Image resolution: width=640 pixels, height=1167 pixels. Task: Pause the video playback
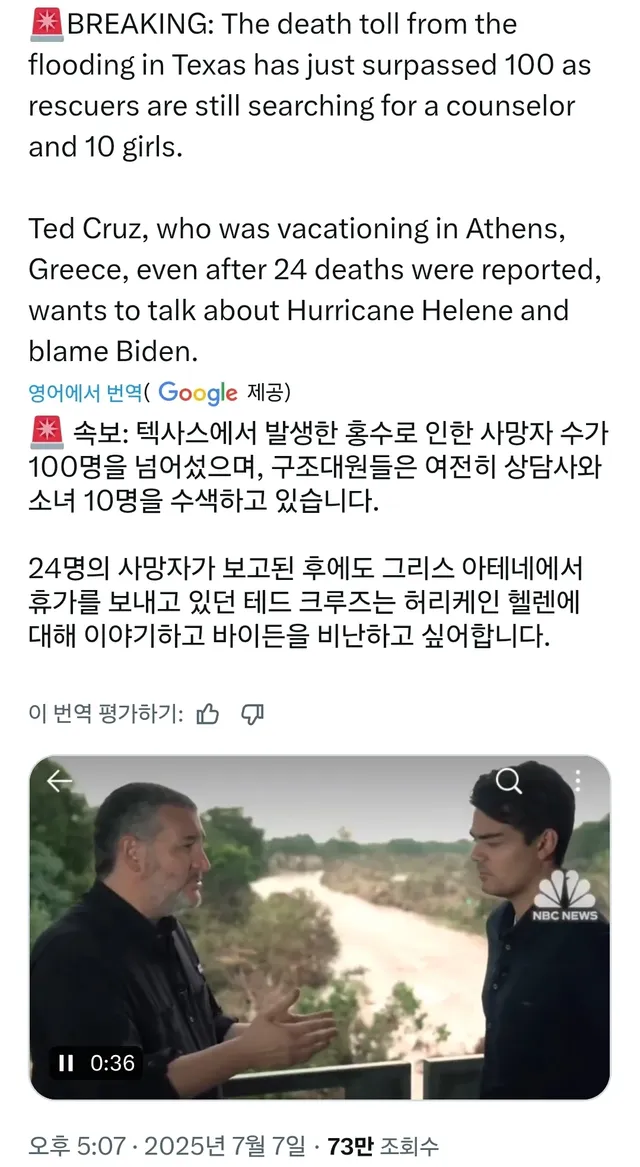click(67, 1063)
